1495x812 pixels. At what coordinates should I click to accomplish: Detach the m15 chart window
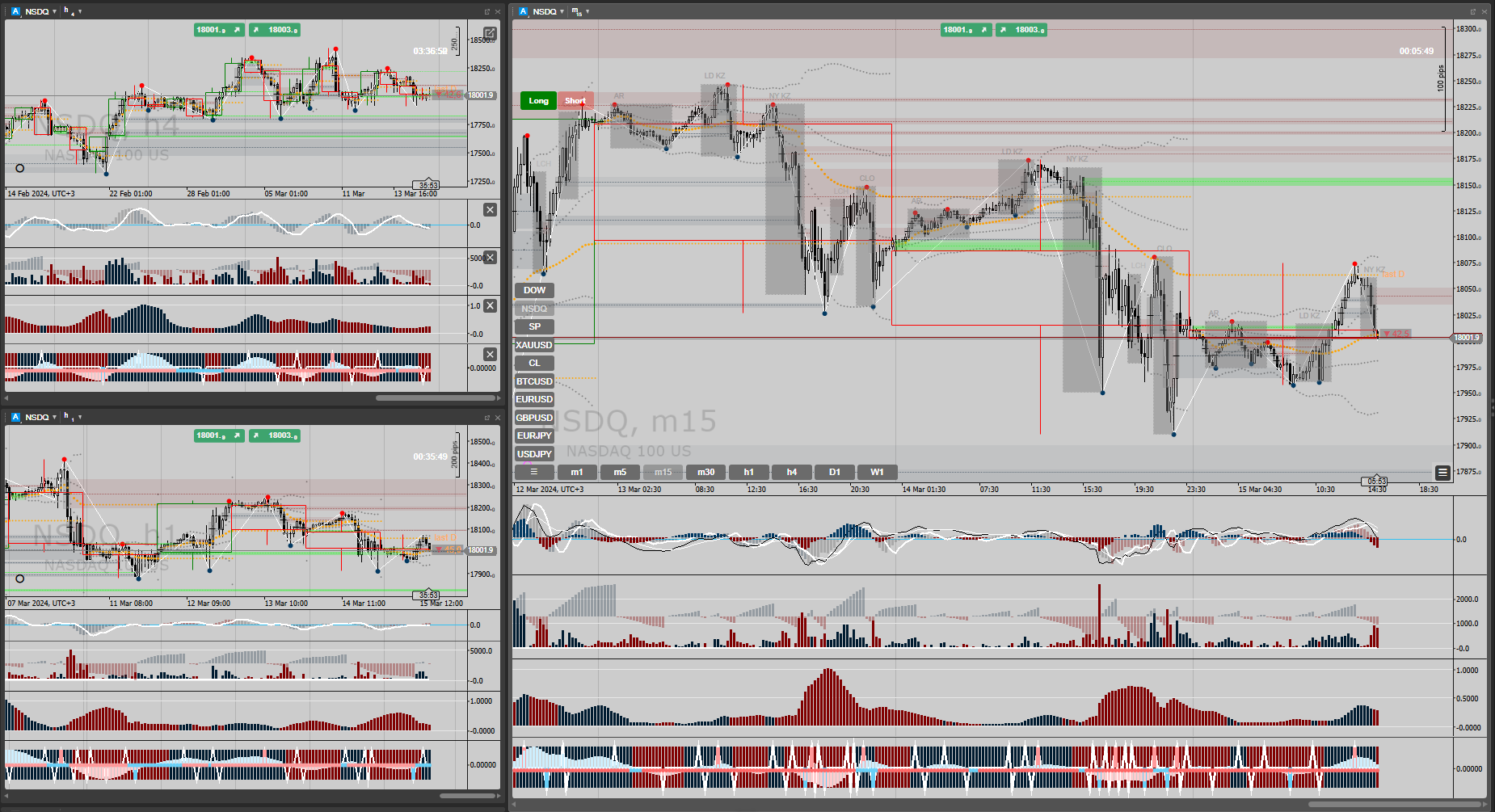1473,11
